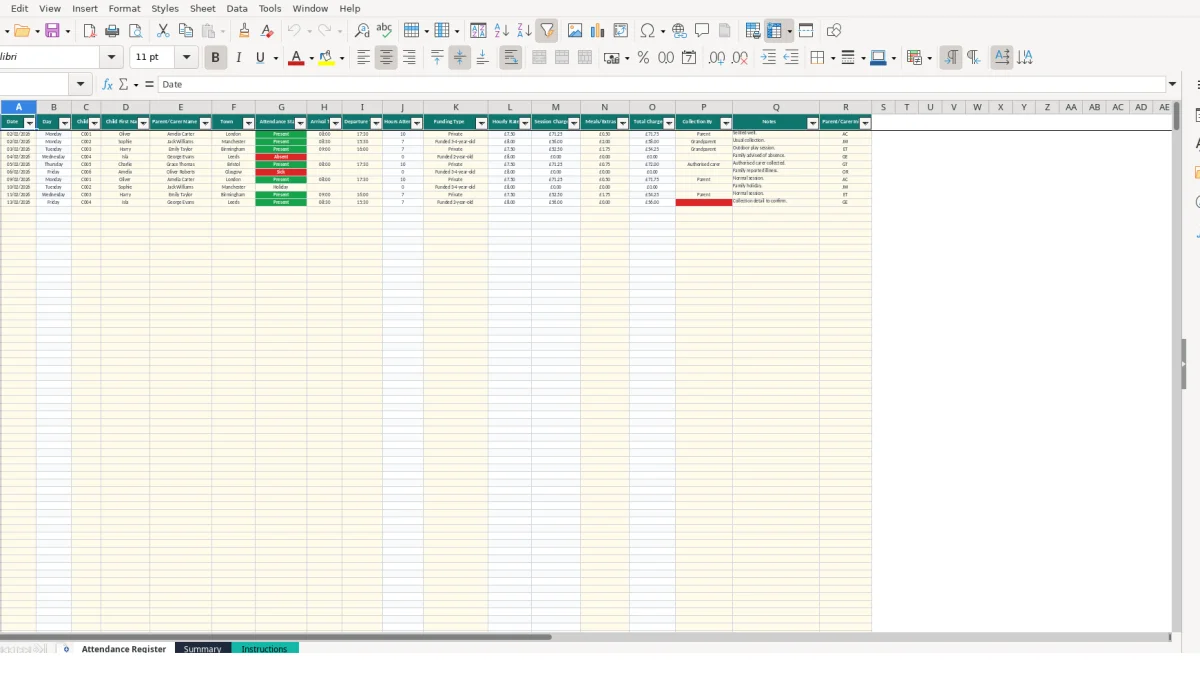
Task: Open Date column filter dropdown
Action: point(30,123)
